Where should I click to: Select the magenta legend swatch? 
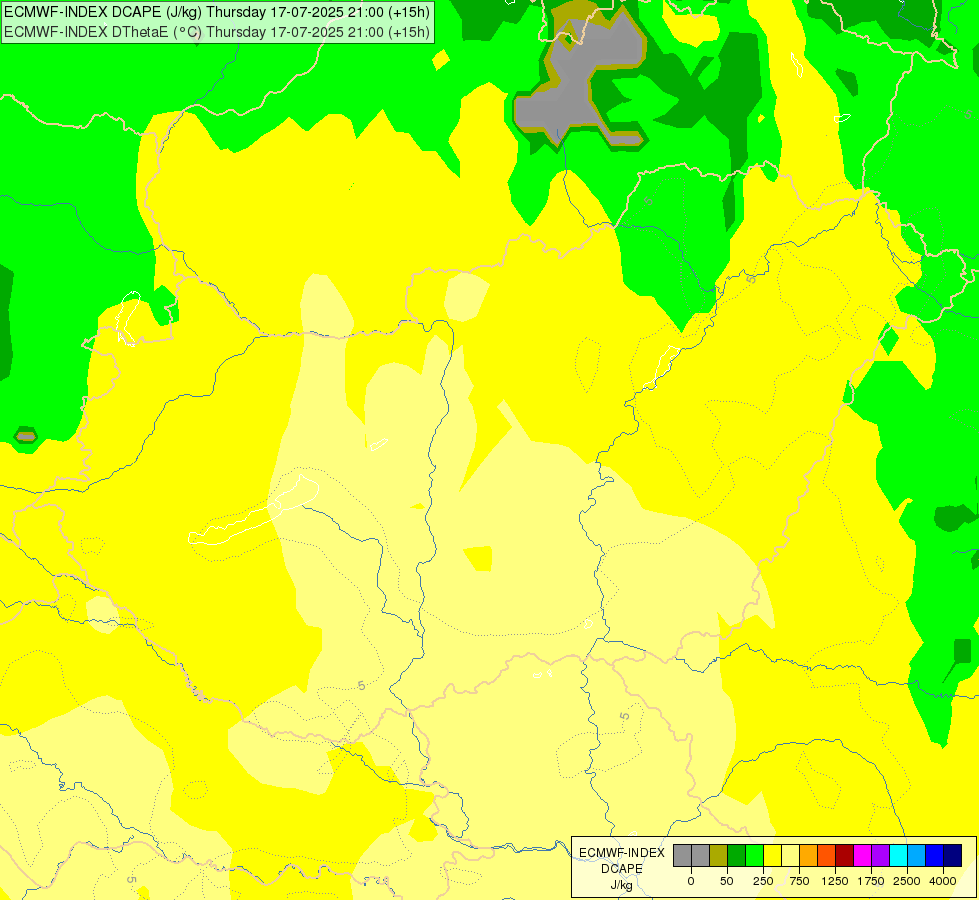(862, 855)
